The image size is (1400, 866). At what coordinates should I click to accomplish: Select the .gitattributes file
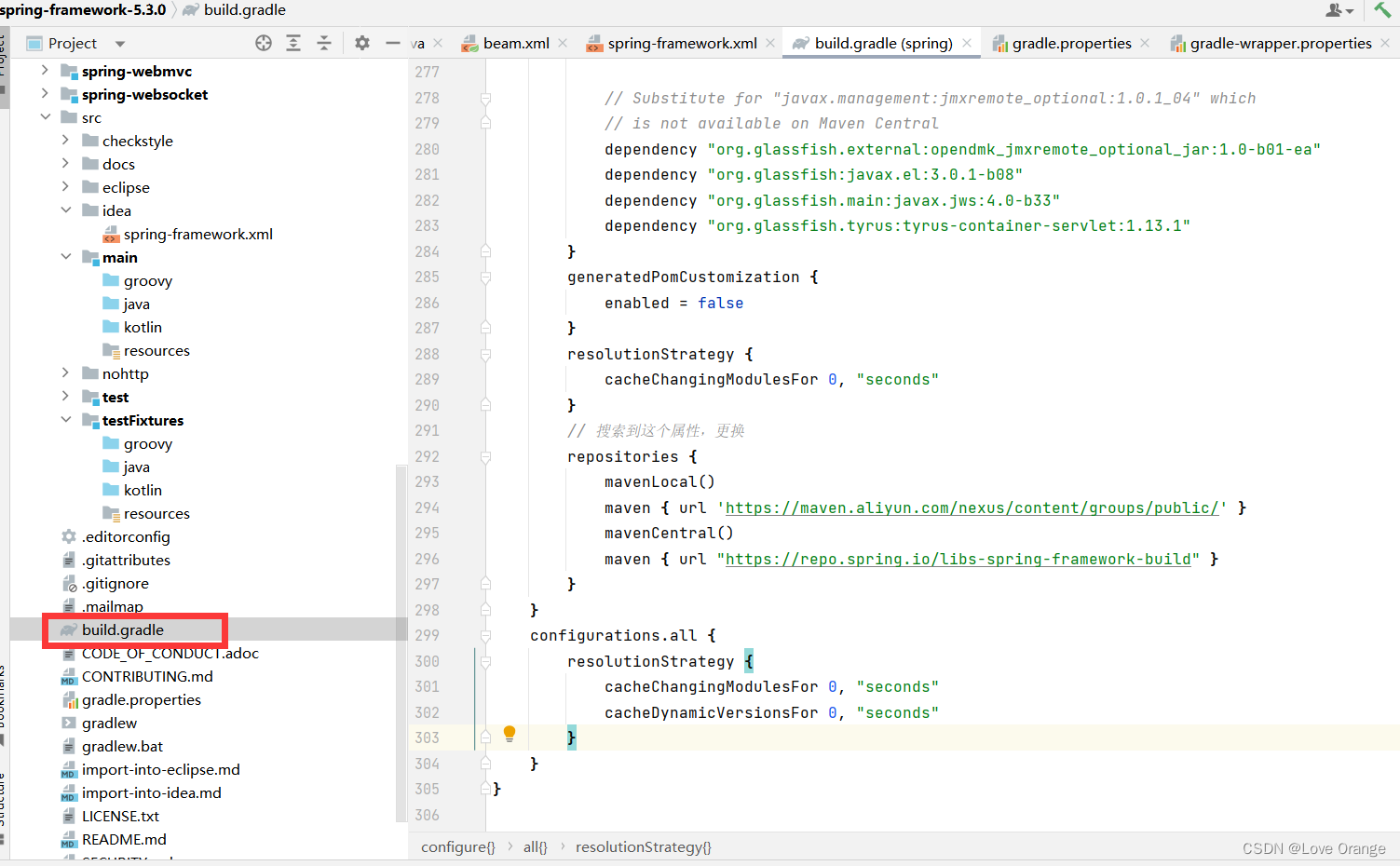click(x=126, y=560)
